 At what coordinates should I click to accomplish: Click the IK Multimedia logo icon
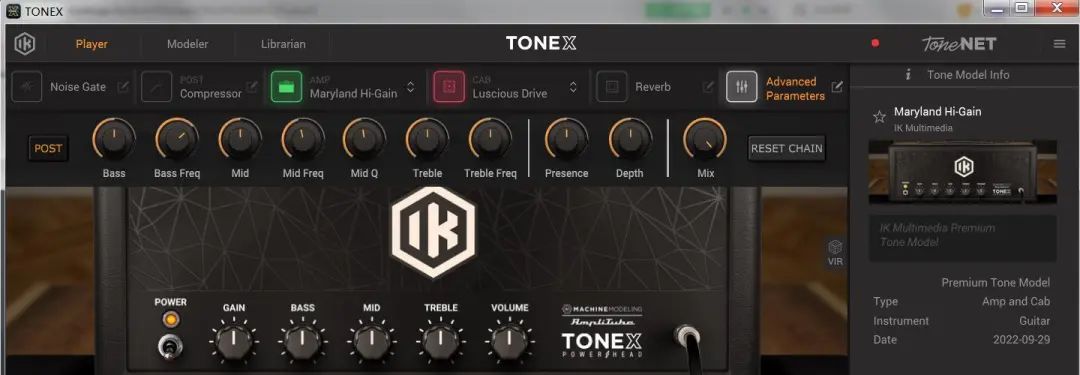[25, 43]
